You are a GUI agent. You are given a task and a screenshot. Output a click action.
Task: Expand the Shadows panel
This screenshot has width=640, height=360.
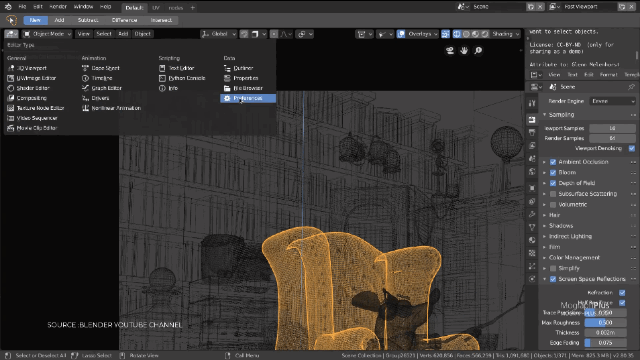[x=561, y=226]
